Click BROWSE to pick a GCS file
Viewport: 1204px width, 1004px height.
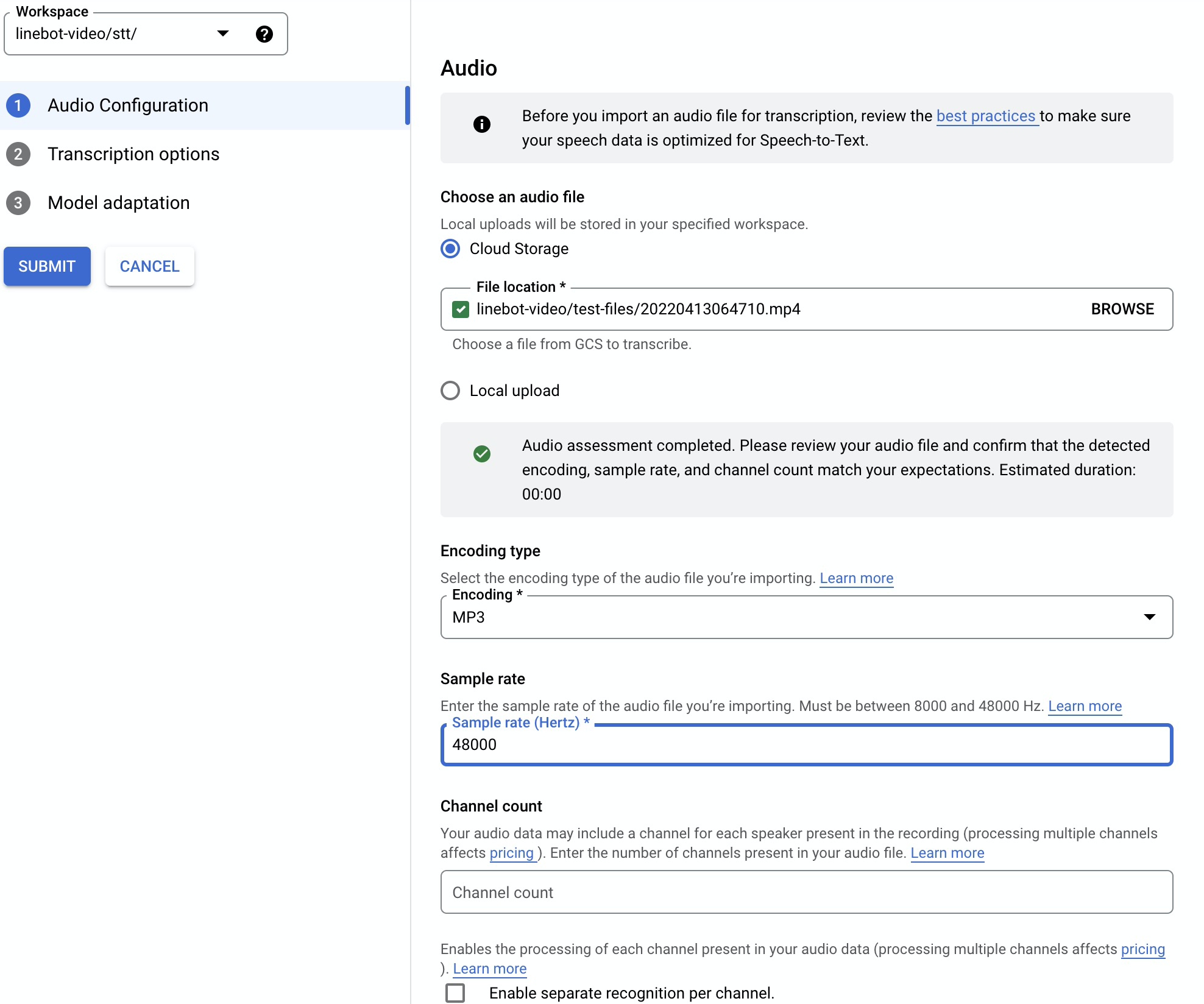coord(1122,309)
